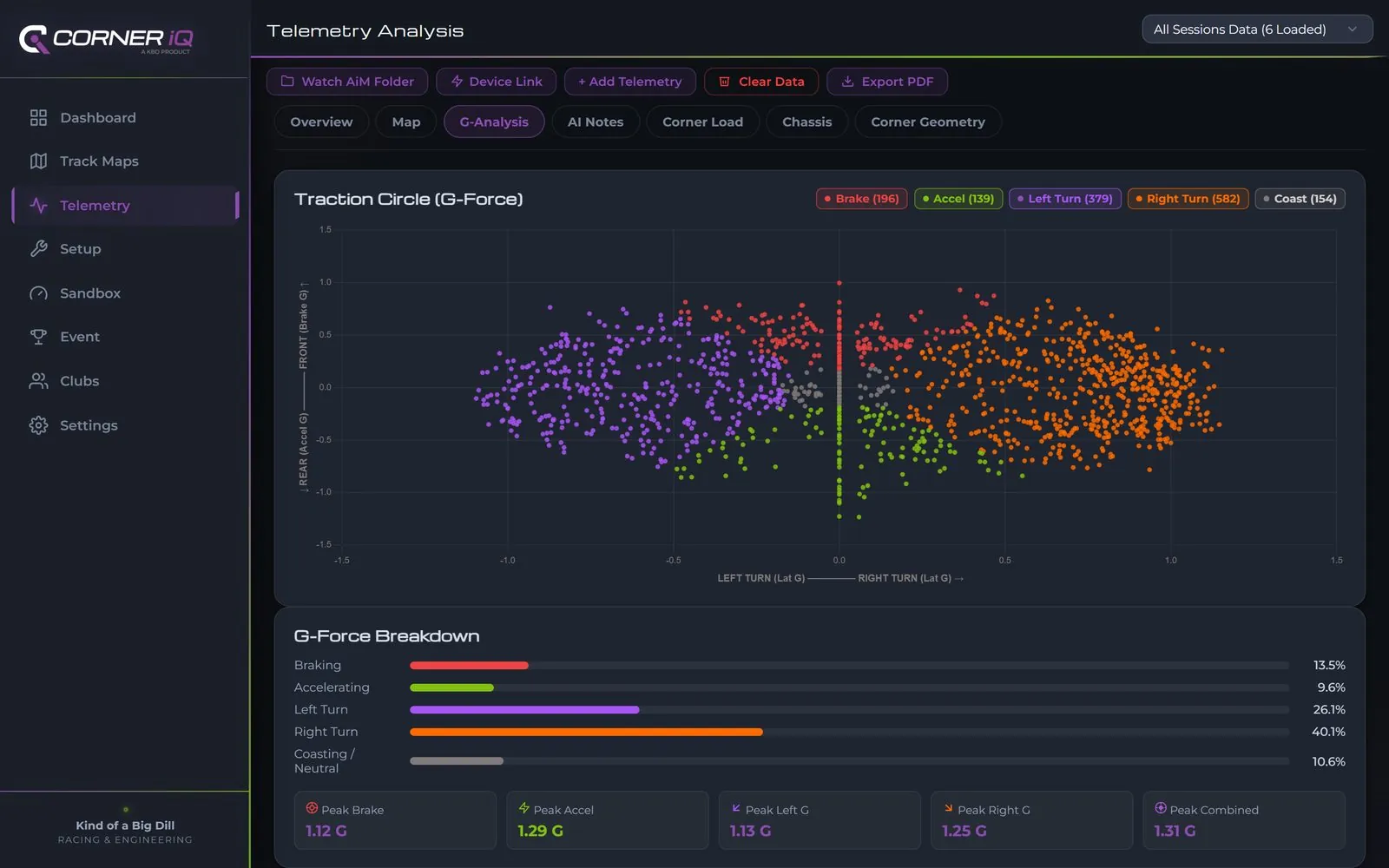The width and height of the screenshot is (1389, 868).
Task: Click the Event trophy icon
Action: (38, 336)
